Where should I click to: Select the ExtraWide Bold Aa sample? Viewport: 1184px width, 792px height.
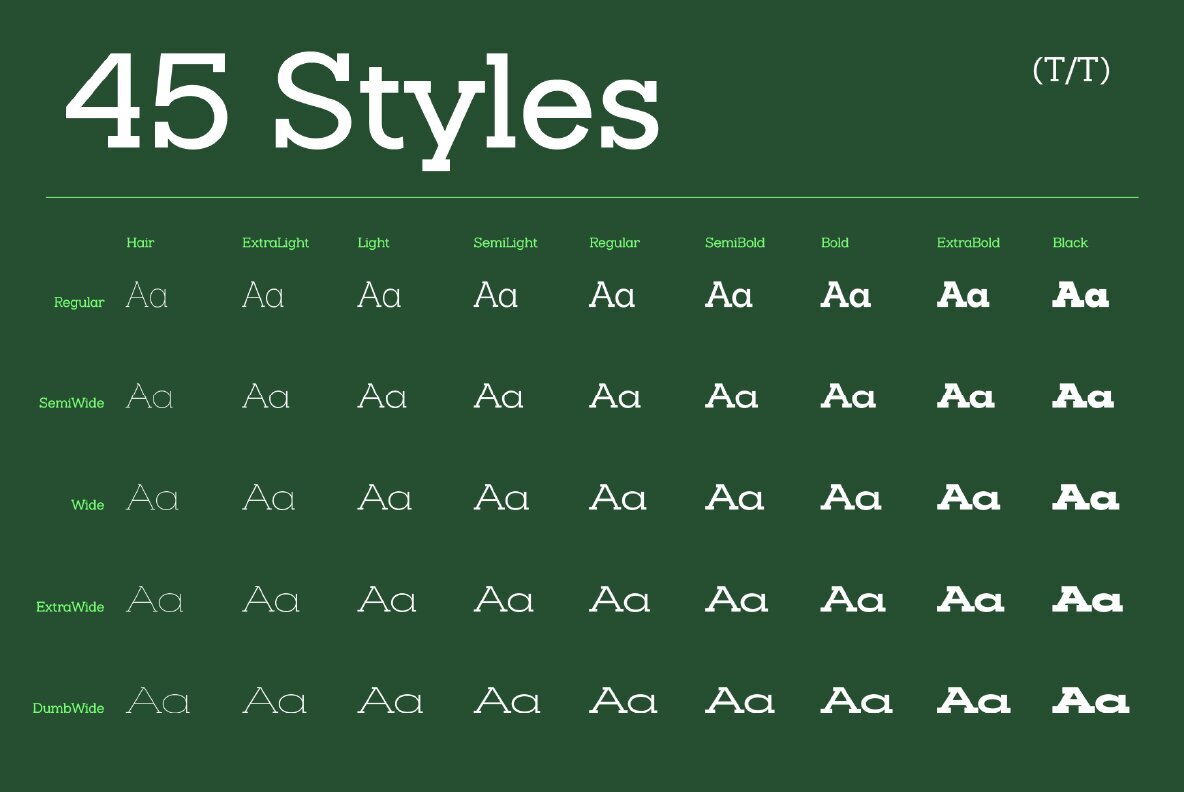click(853, 600)
